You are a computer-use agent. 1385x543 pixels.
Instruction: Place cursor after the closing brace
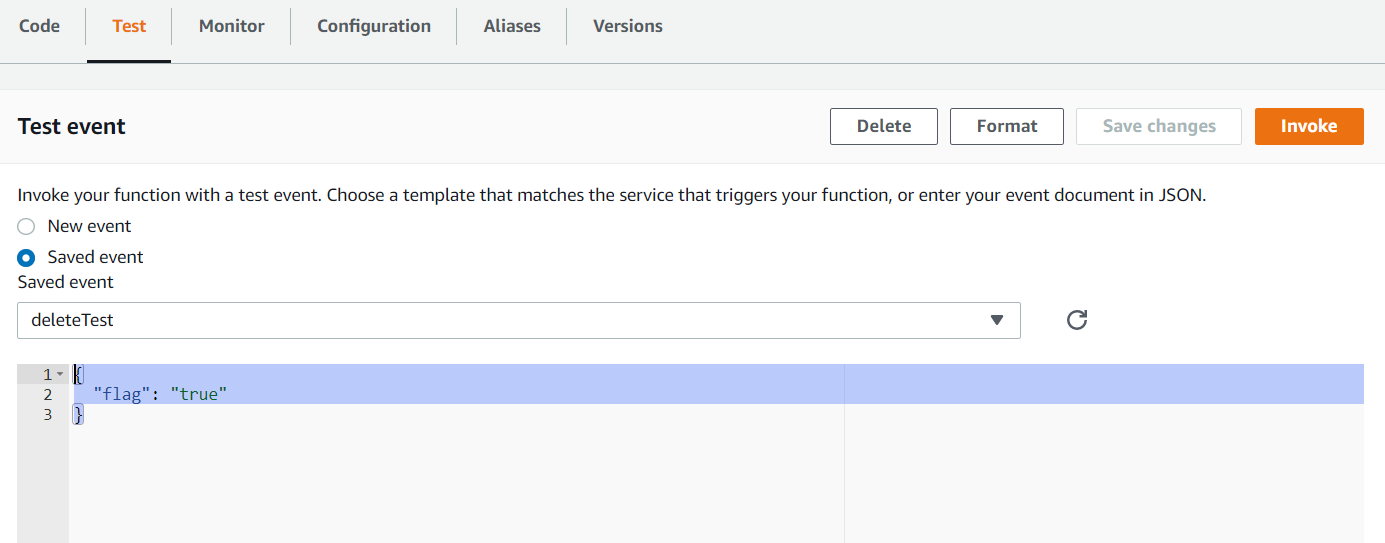pos(86,414)
